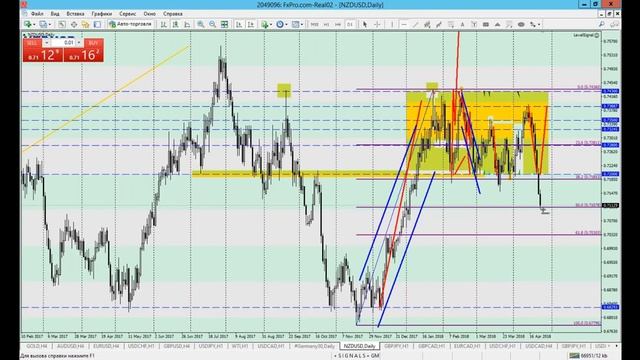Open the Сервис menu
The height and width of the screenshot is (360, 640).
click(x=128, y=14)
